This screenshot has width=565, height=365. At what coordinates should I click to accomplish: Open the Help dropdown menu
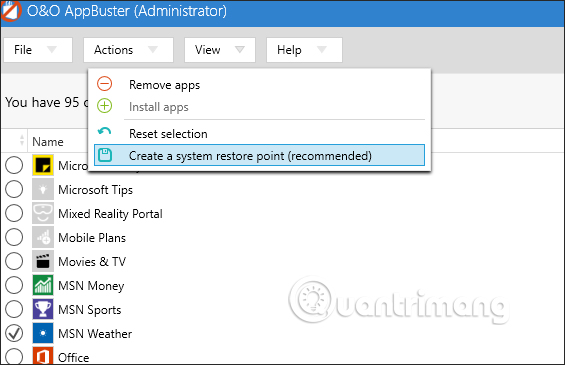pos(304,50)
